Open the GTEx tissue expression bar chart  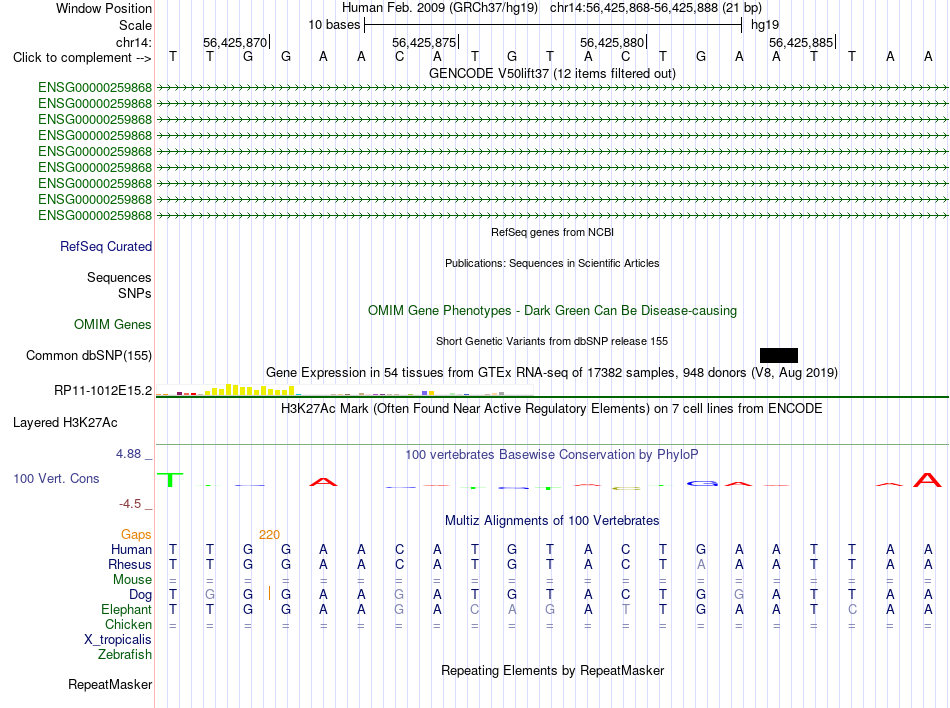(x=345, y=390)
